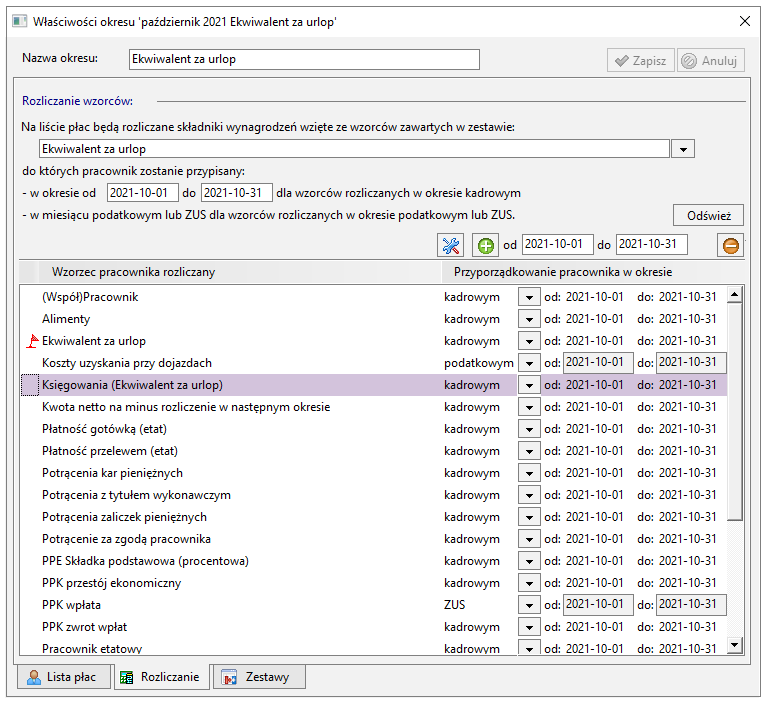
Task: Expand period dropdown for Koszty uzyskania przy dojazdach
Action: click(x=529, y=363)
